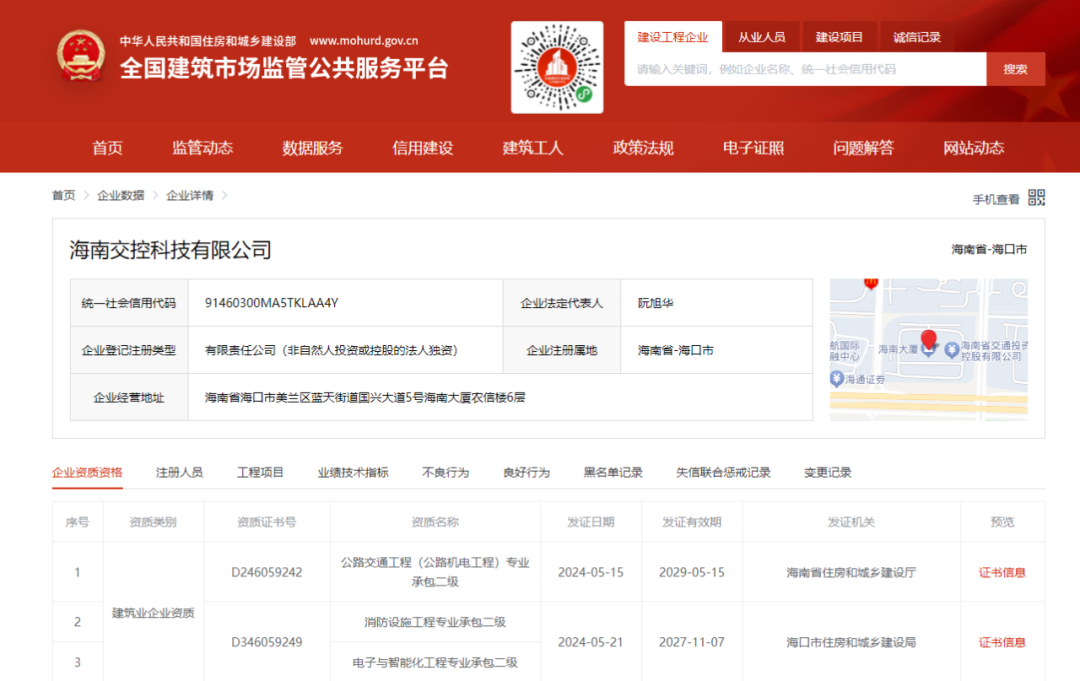Open the 变更记录 tab
This screenshot has height=681, width=1080.
pos(827,472)
